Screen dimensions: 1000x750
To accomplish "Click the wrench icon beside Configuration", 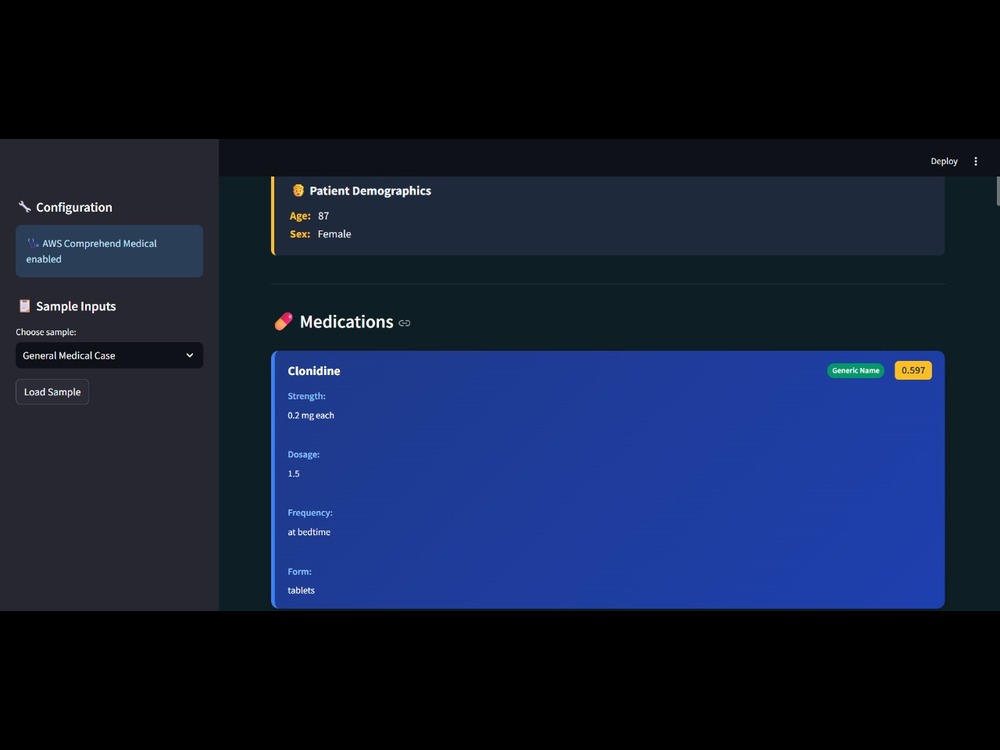I will [24, 207].
